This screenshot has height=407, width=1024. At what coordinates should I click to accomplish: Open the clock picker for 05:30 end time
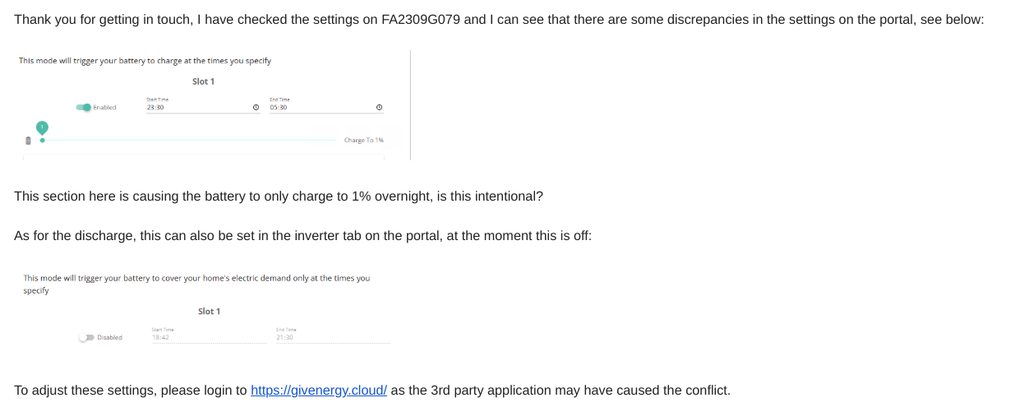click(379, 107)
